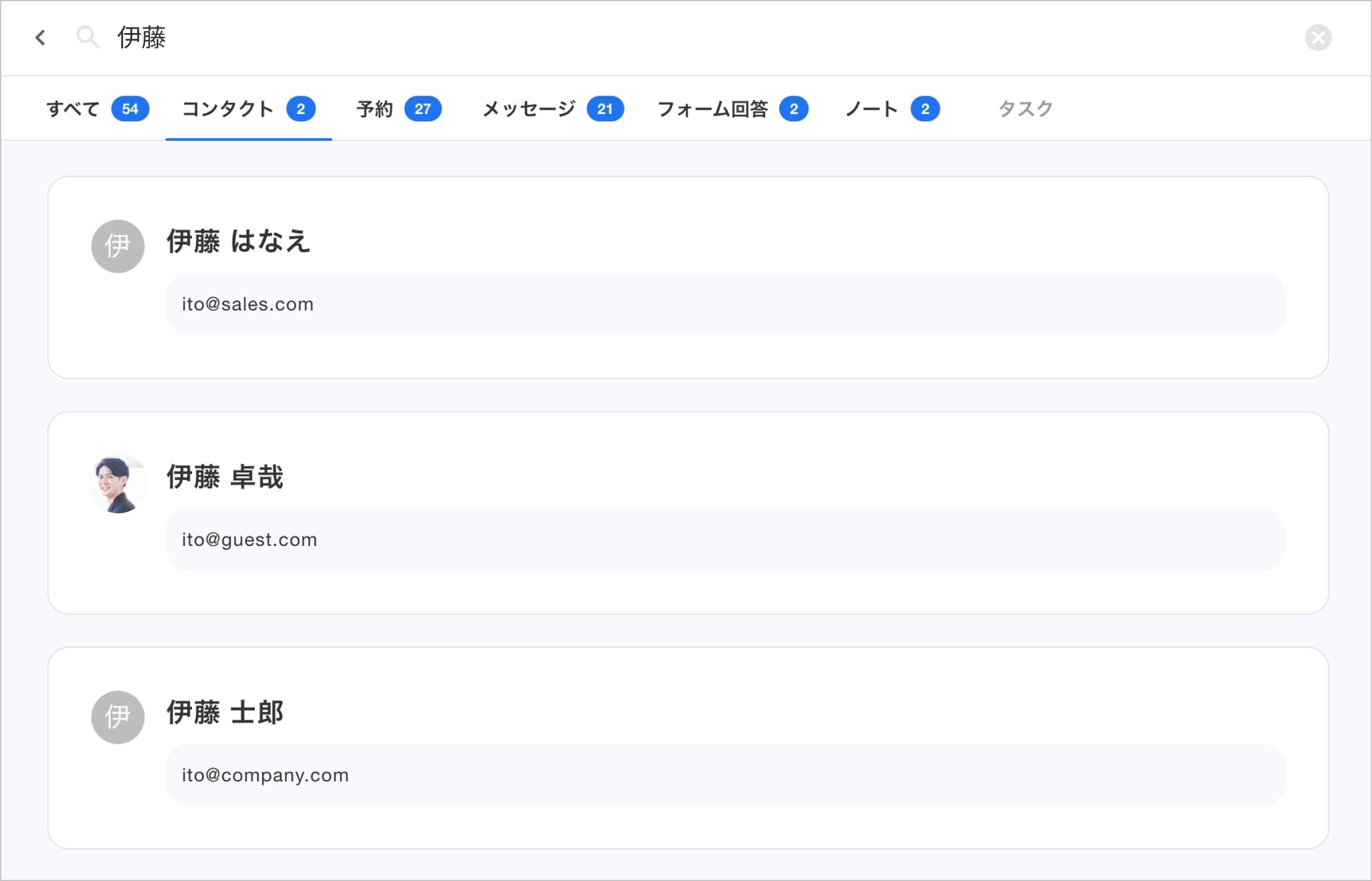The width and height of the screenshot is (1372, 881).
Task: Click the back arrow in the search bar
Action: tap(40, 38)
